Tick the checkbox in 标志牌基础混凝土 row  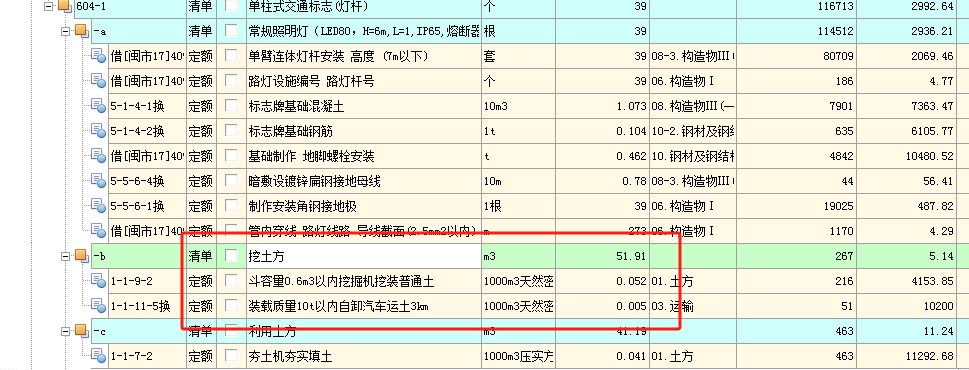(231, 106)
